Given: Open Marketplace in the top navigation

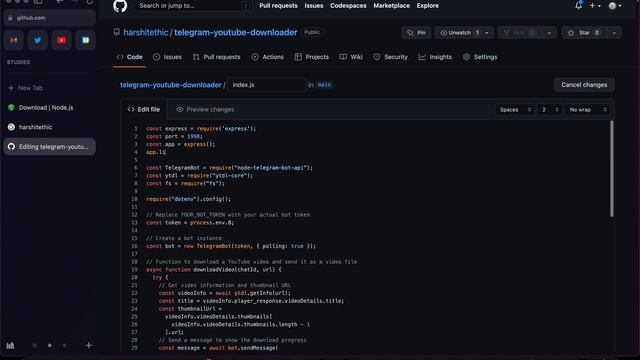Looking at the screenshot, I should 391,6.
